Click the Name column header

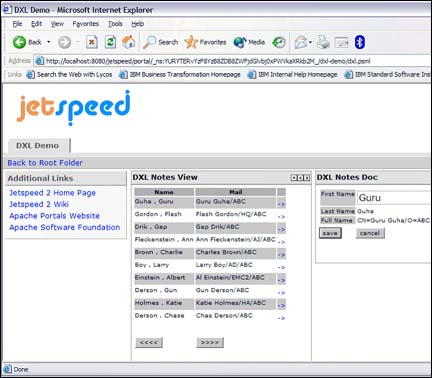pyautogui.click(x=164, y=192)
